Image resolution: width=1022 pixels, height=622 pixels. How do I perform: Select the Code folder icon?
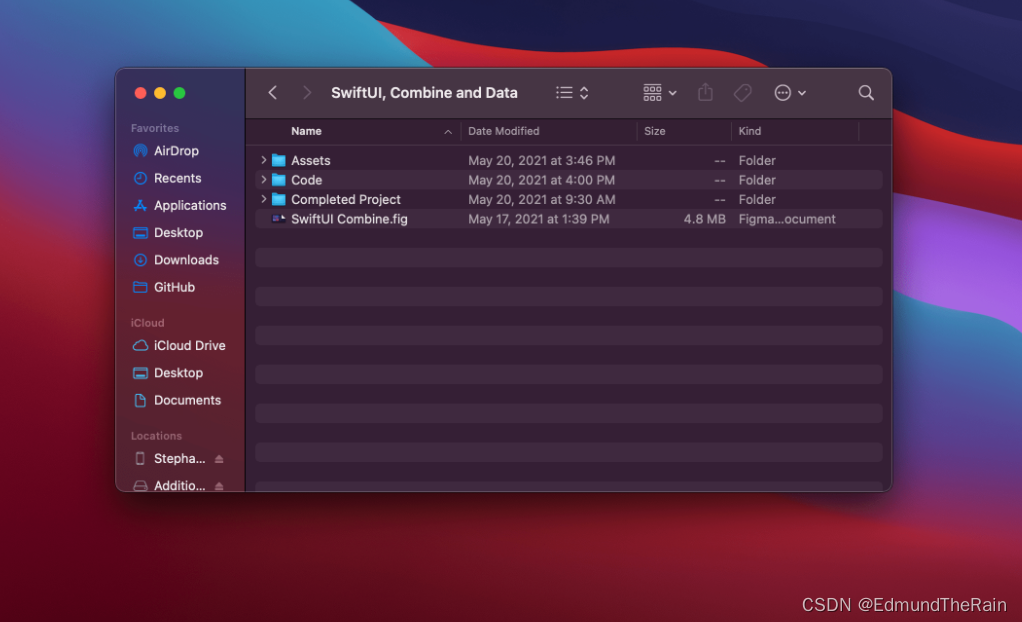click(279, 180)
